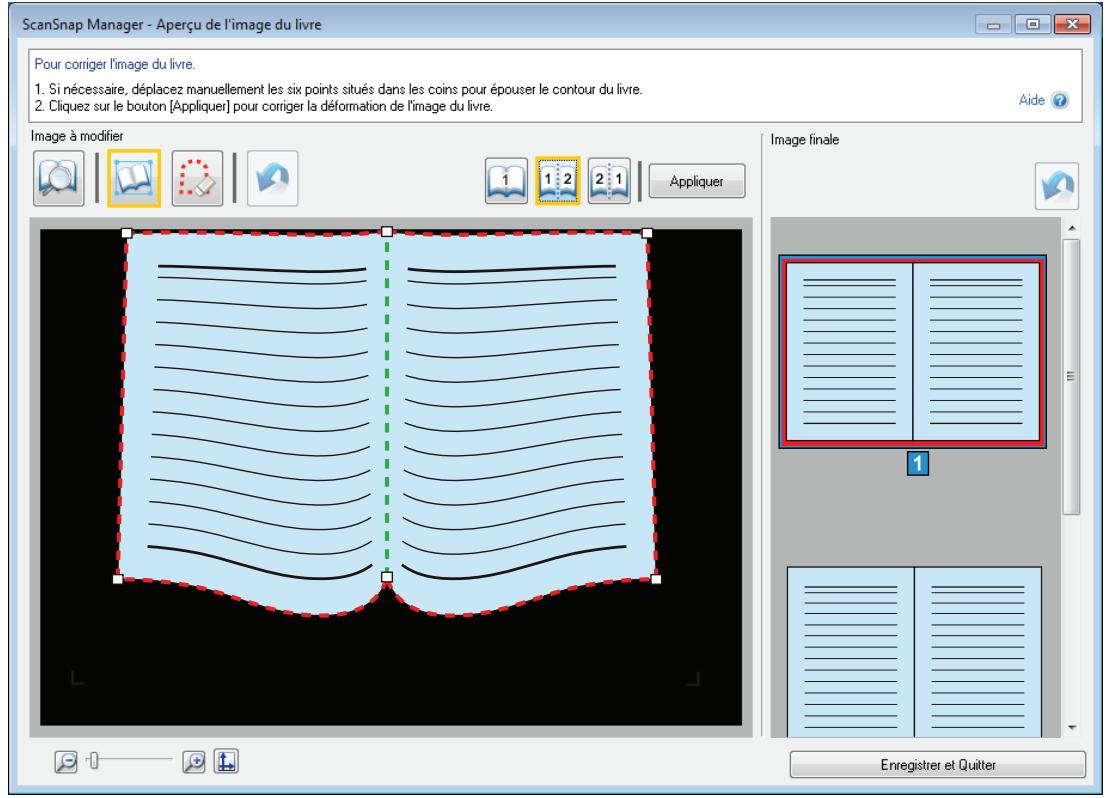Click undo arrow in Image finale panel
Image resolution: width=1107 pixels, height=798 pixels.
(1057, 186)
